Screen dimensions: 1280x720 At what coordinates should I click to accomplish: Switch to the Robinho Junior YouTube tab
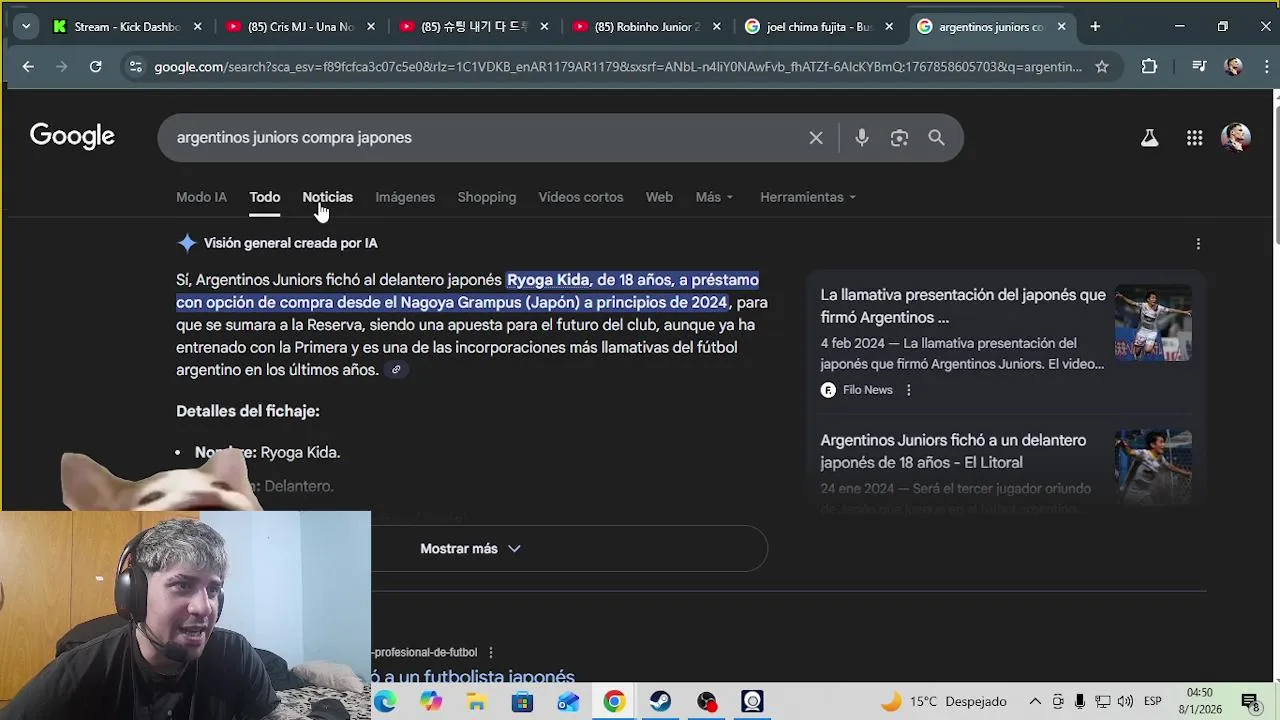647,27
